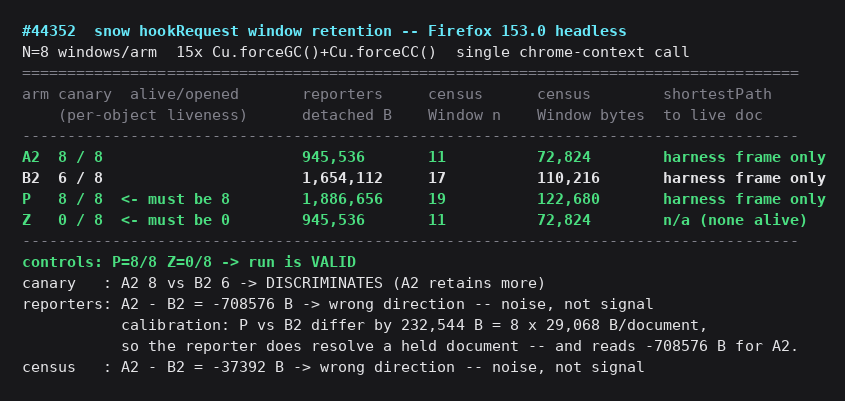Viewport: 845px width, 401px height.
Task: Click 'so the reporter does resolve' line
Action: point(459,347)
